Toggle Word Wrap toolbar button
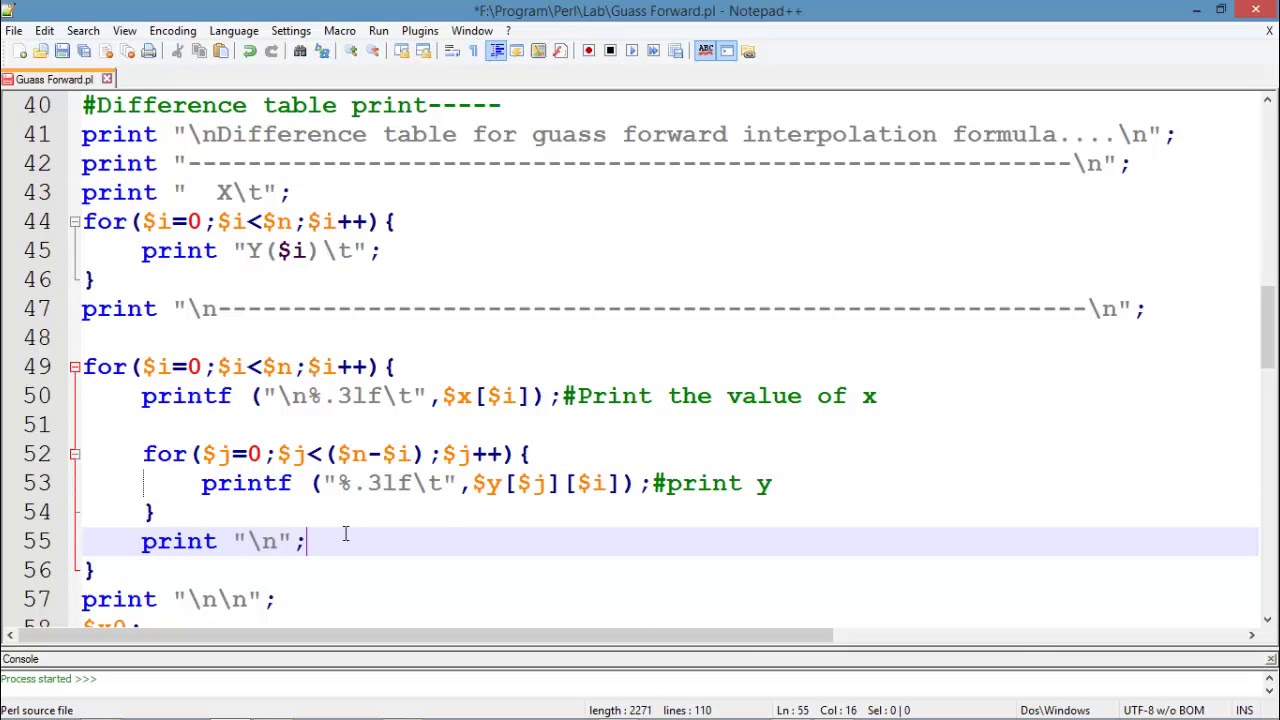Image resolution: width=1280 pixels, height=720 pixels. tap(451, 51)
